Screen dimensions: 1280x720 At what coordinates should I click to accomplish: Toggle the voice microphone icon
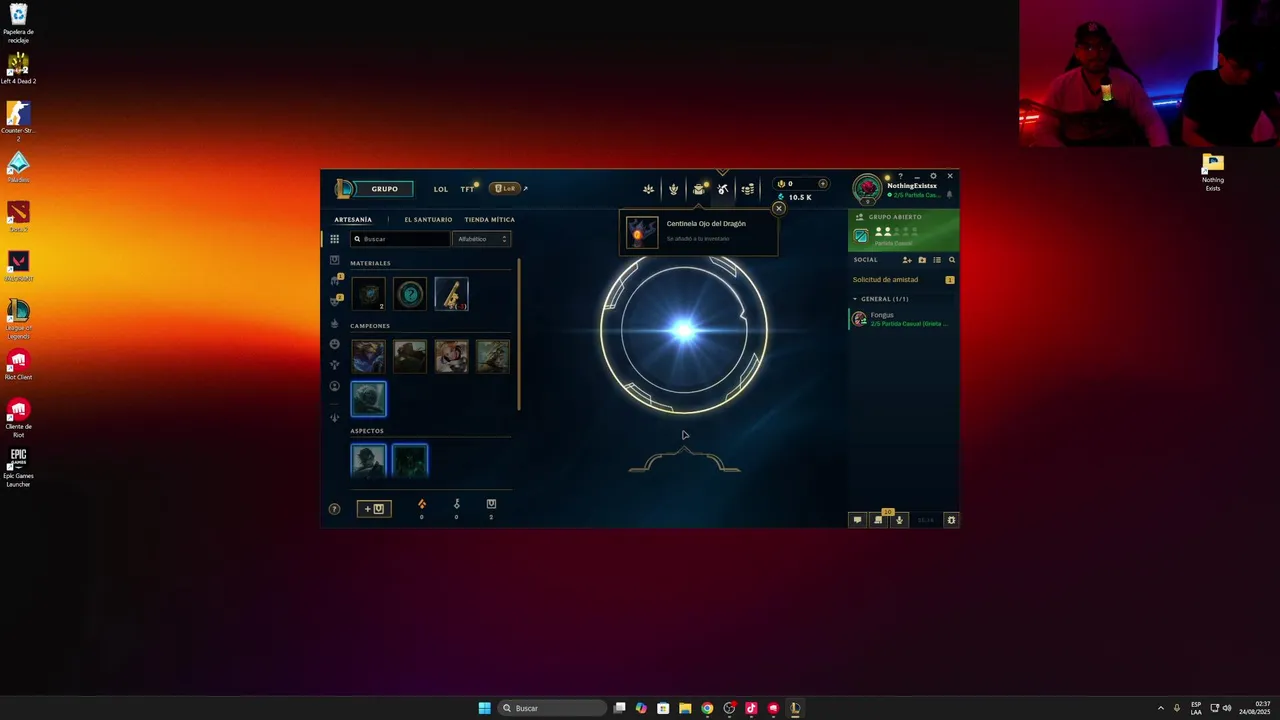(x=899, y=520)
